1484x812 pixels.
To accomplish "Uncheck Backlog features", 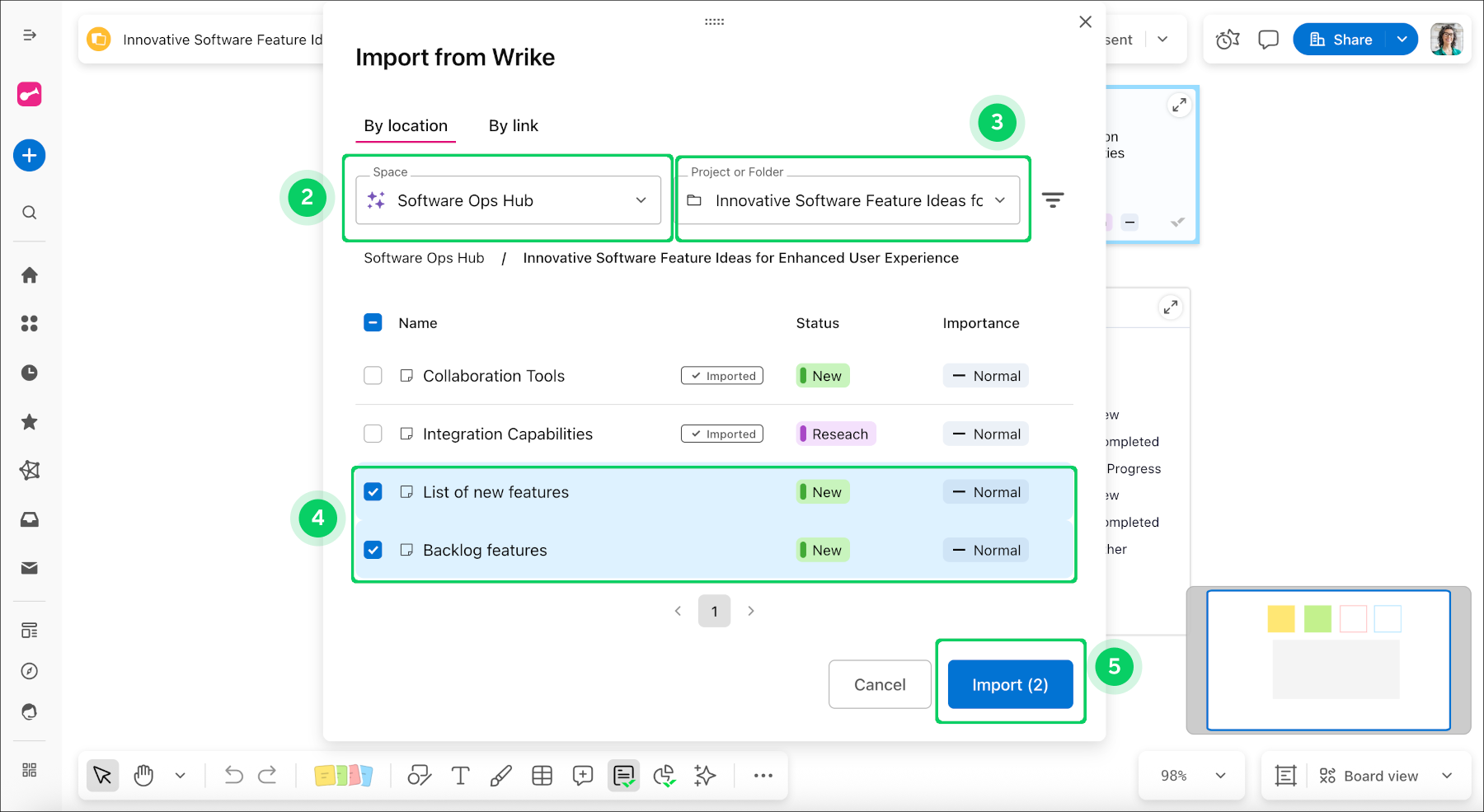I will (x=373, y=550).
